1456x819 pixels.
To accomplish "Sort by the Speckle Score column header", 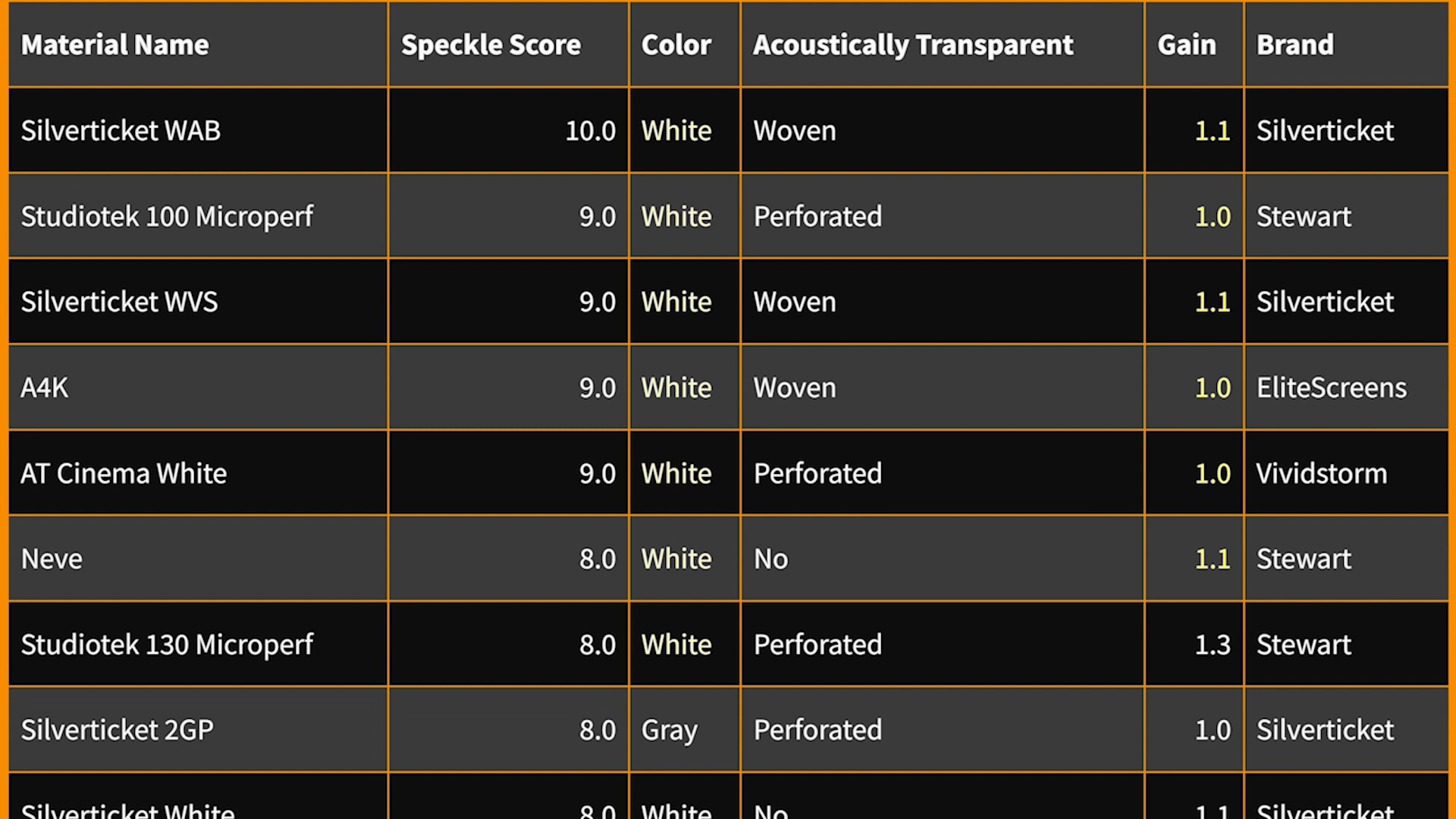I will coord(508,45).
